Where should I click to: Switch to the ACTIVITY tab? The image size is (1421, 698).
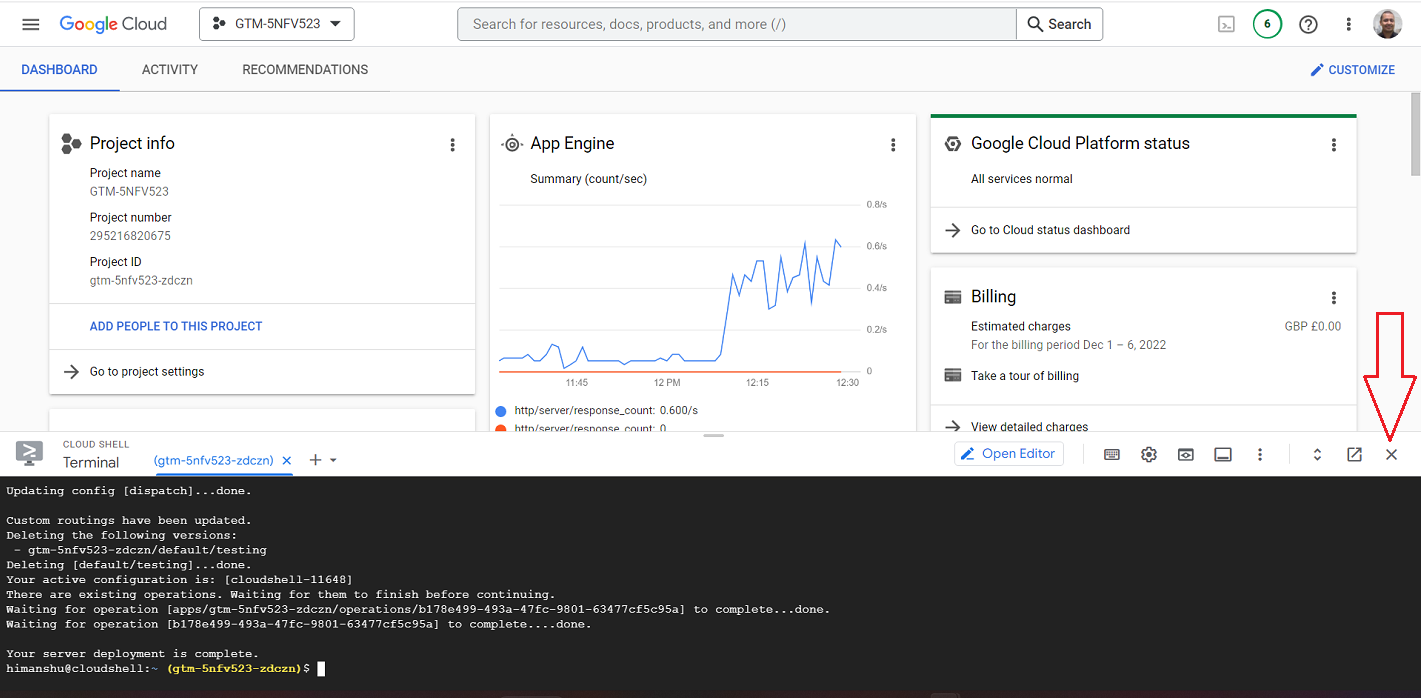(x=170, y=70)
